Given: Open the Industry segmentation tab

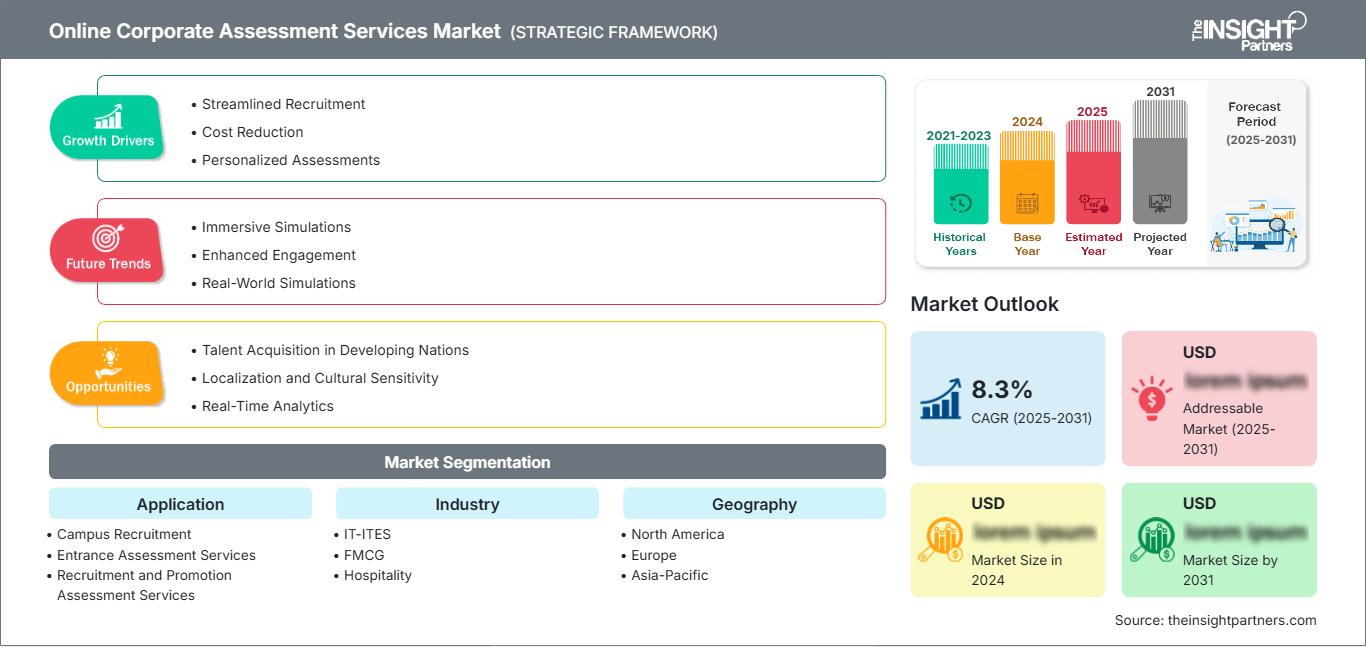Looking at the screenshot, I should (467, 503).
